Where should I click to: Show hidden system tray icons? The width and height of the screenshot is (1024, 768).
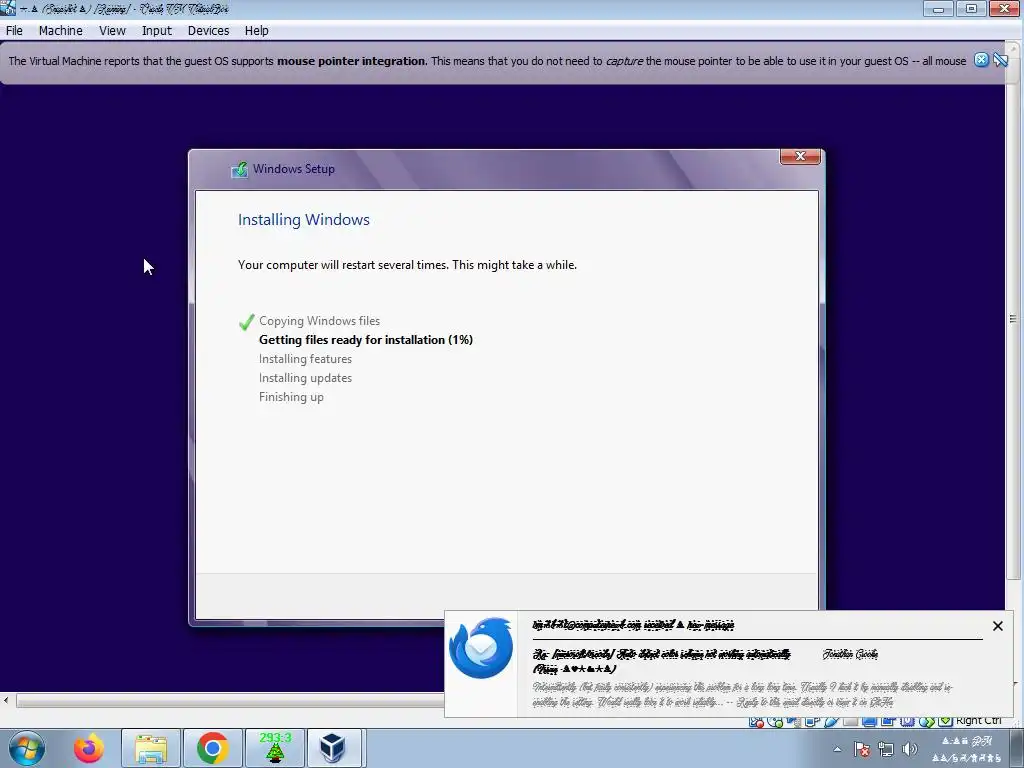coord(837,749)
